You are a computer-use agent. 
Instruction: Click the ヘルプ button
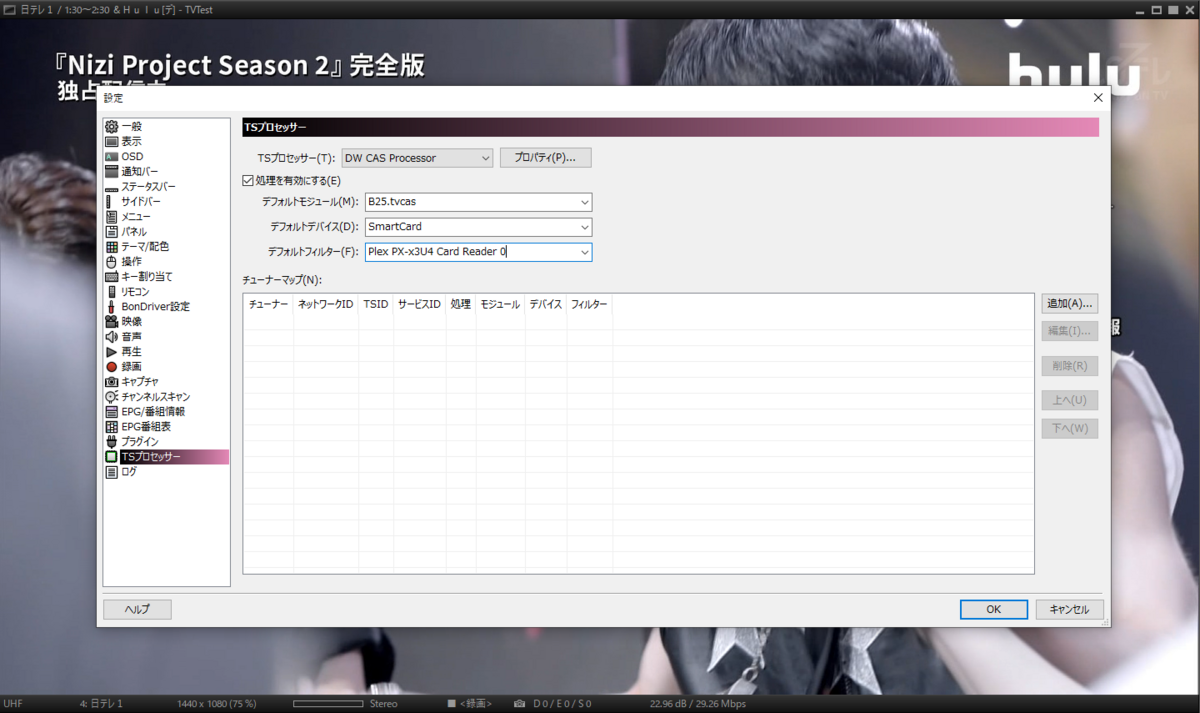coord(137,609)
